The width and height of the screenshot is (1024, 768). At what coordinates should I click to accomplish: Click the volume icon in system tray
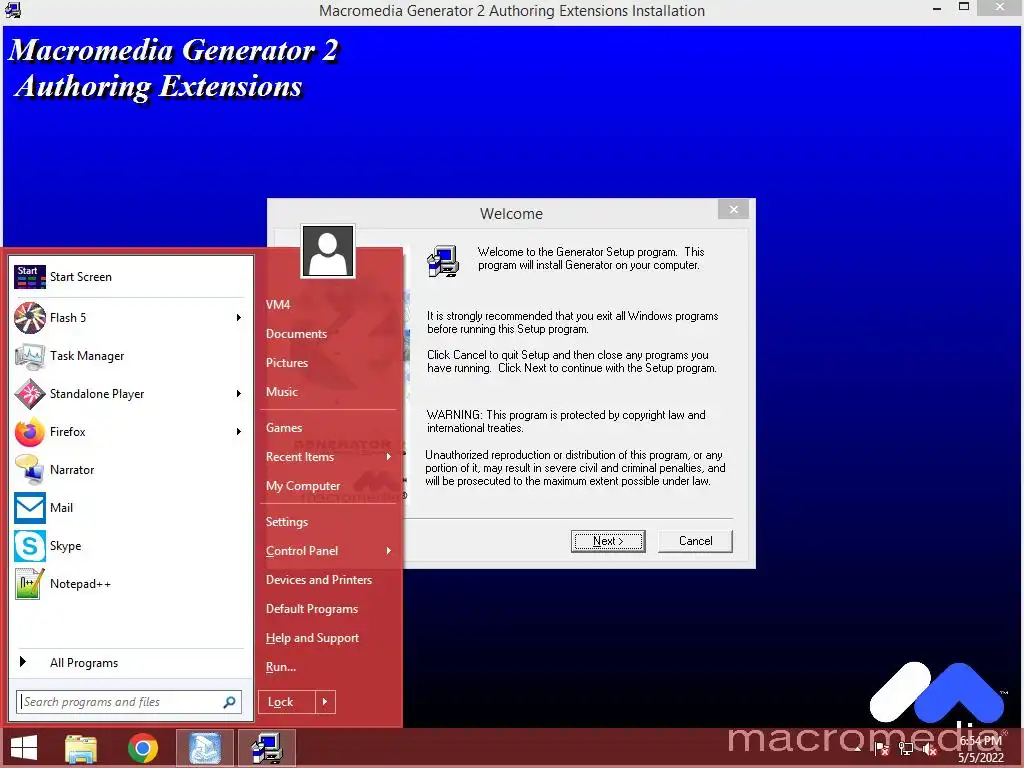coord(929,748)
